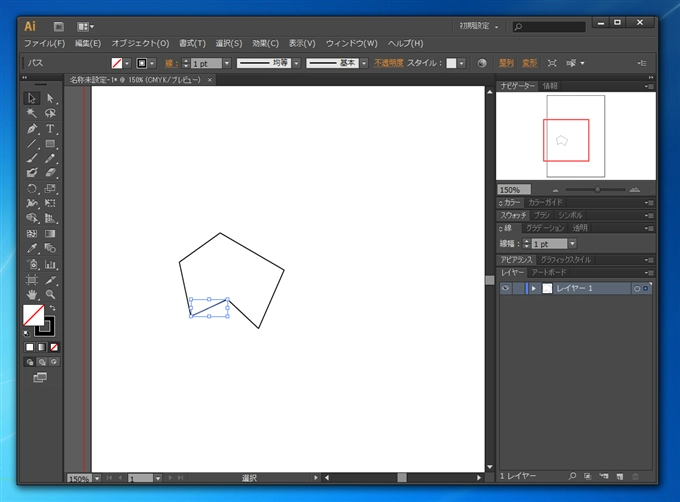
Task: Select the Hand tool
Action: click(32, 295)
